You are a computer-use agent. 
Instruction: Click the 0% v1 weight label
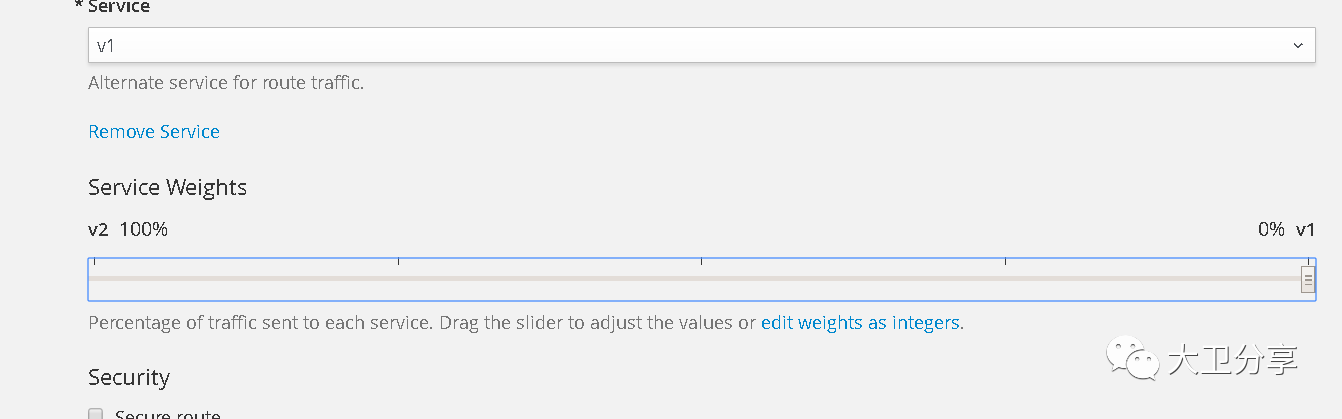(x=1286, y=230)
